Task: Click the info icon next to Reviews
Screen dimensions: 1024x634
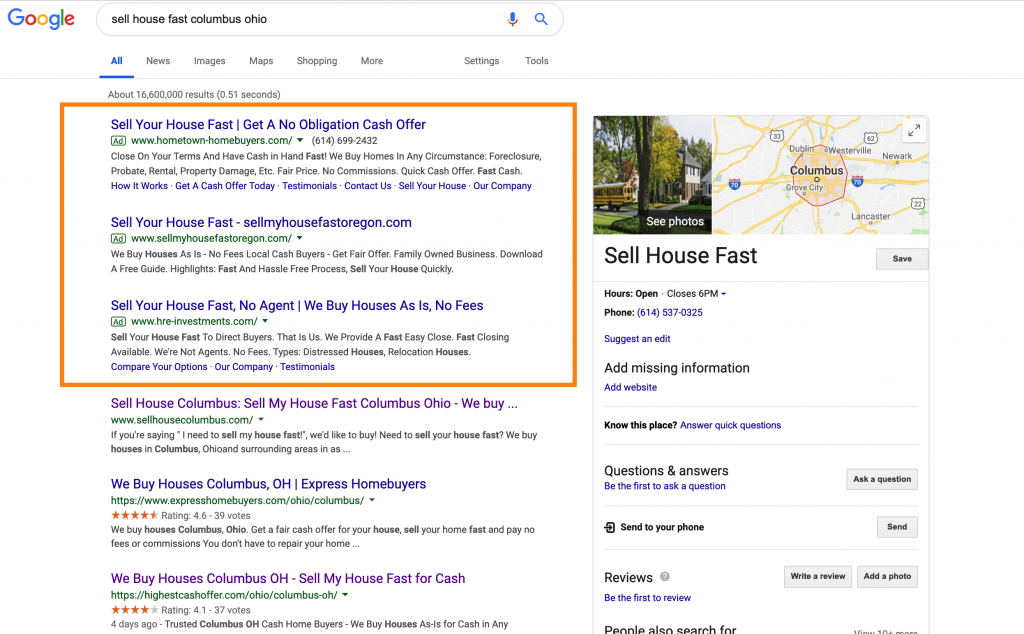Action: tap(666, 576)
